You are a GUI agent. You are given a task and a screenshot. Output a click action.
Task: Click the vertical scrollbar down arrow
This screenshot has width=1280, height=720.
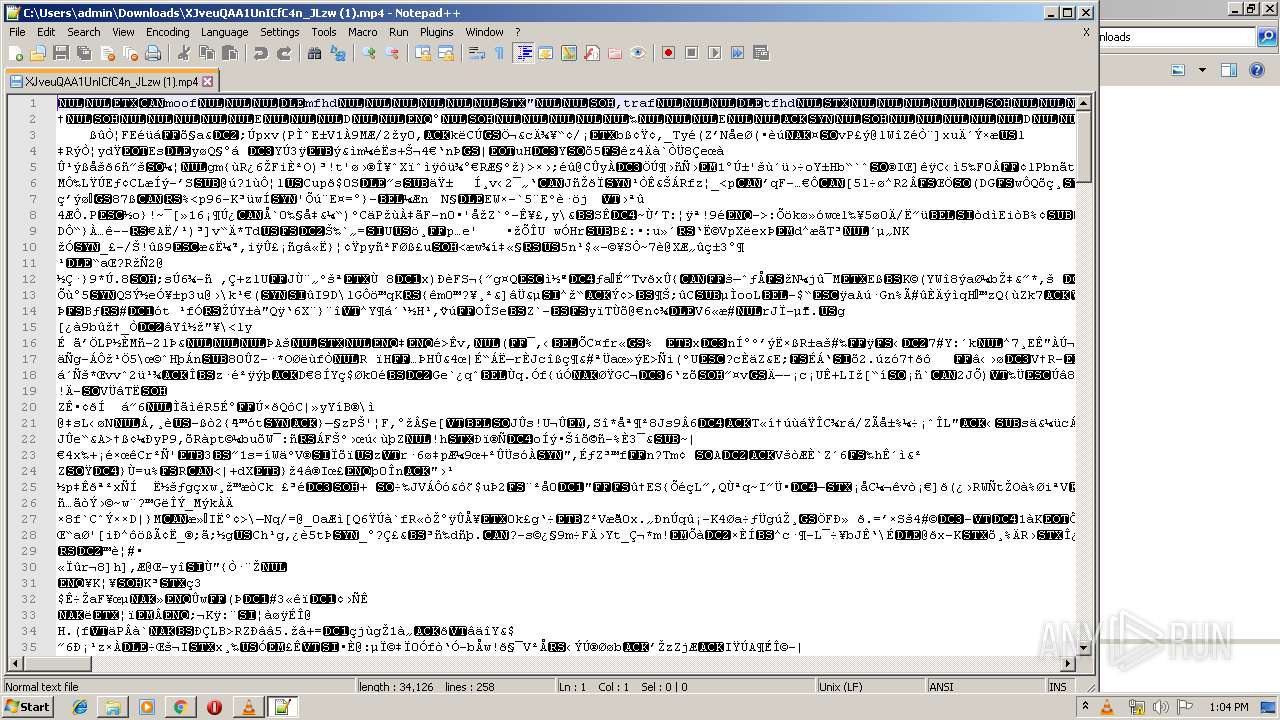point(1083,649)
